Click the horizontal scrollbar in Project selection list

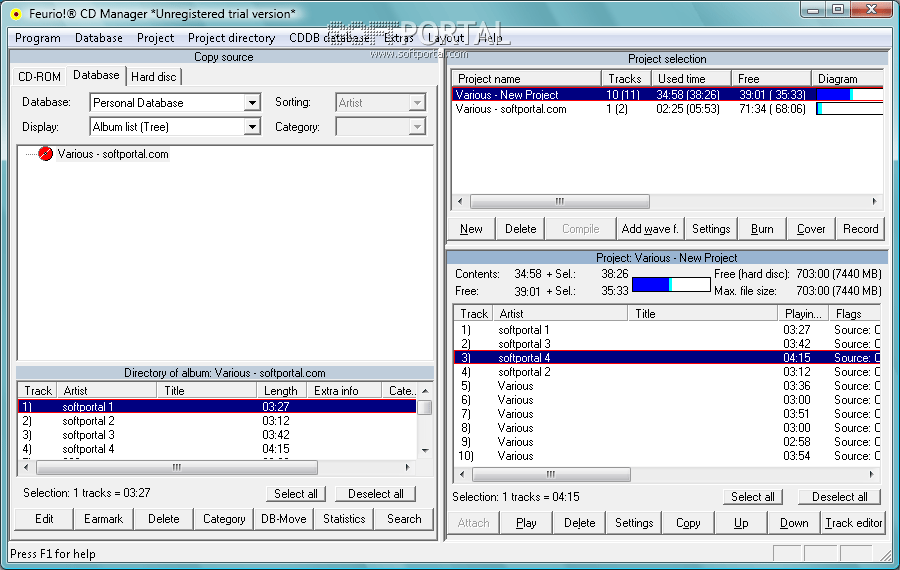[560, 201]
